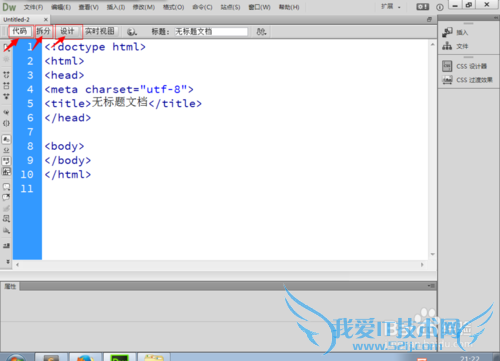Viewport: 500px width, 361px height.
Task: Click the horizontal scrollbar left arrow
Action: [17, 265]
